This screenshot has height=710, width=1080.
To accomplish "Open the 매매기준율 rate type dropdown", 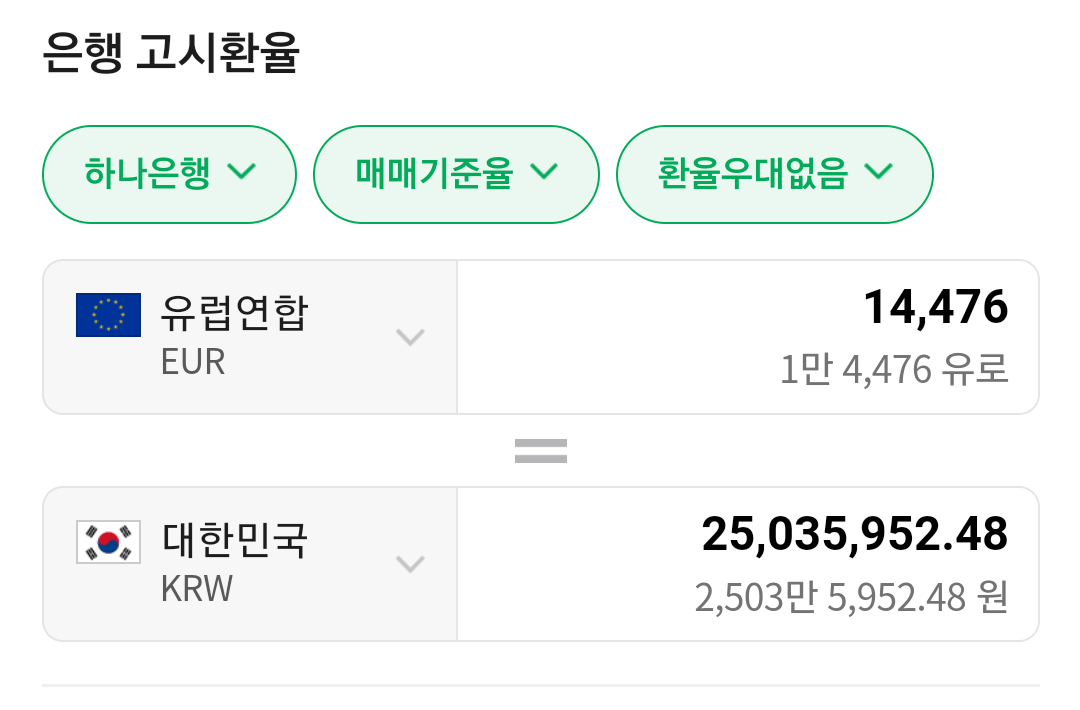I will point(456,174).
